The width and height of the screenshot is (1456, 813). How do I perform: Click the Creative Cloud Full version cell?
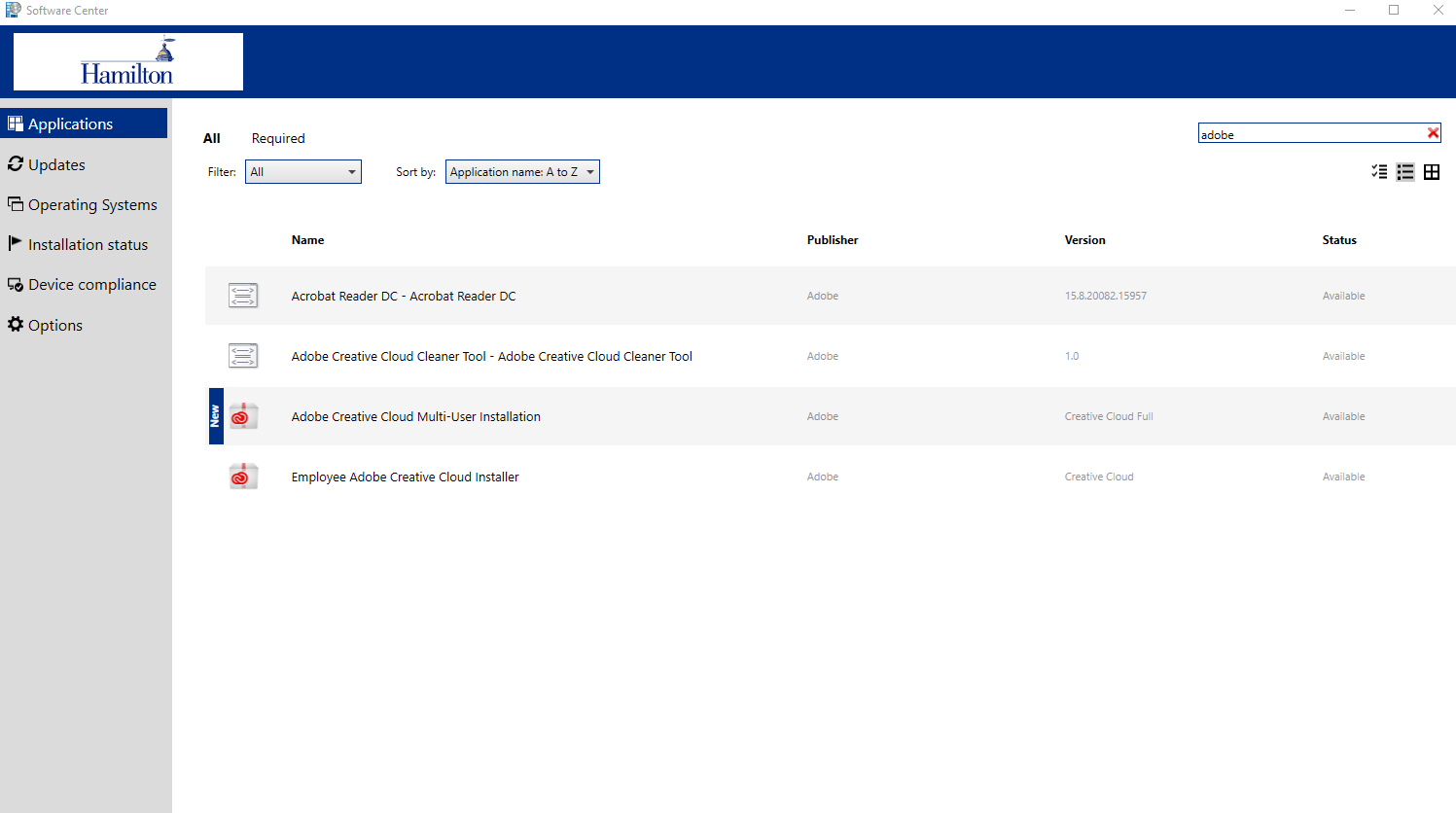pyautogui.click(x=1109, y=416)
